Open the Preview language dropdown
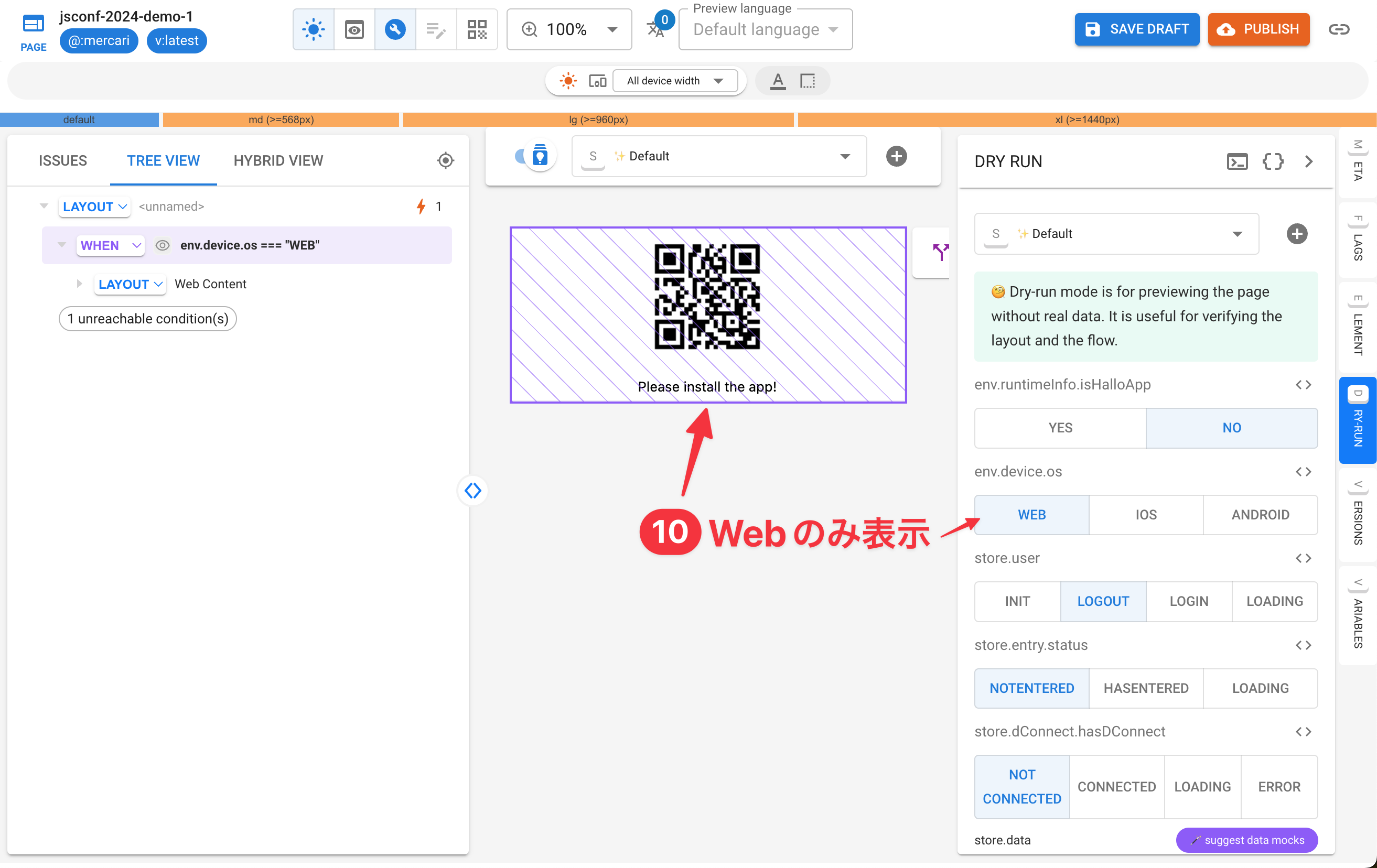 pyautogui.click(x=765, y=29)
